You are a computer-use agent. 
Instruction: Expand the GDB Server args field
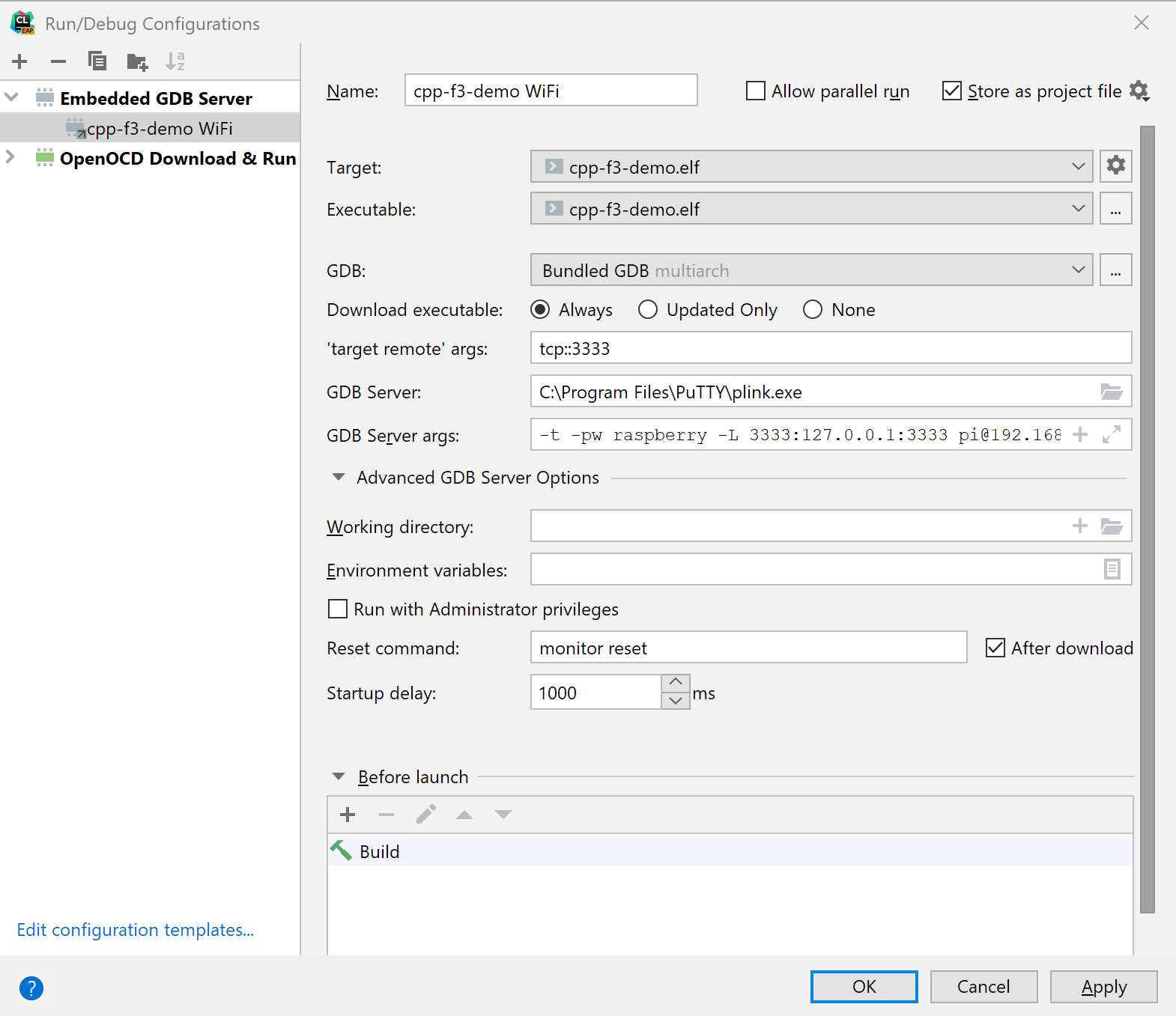[1112, 434]
